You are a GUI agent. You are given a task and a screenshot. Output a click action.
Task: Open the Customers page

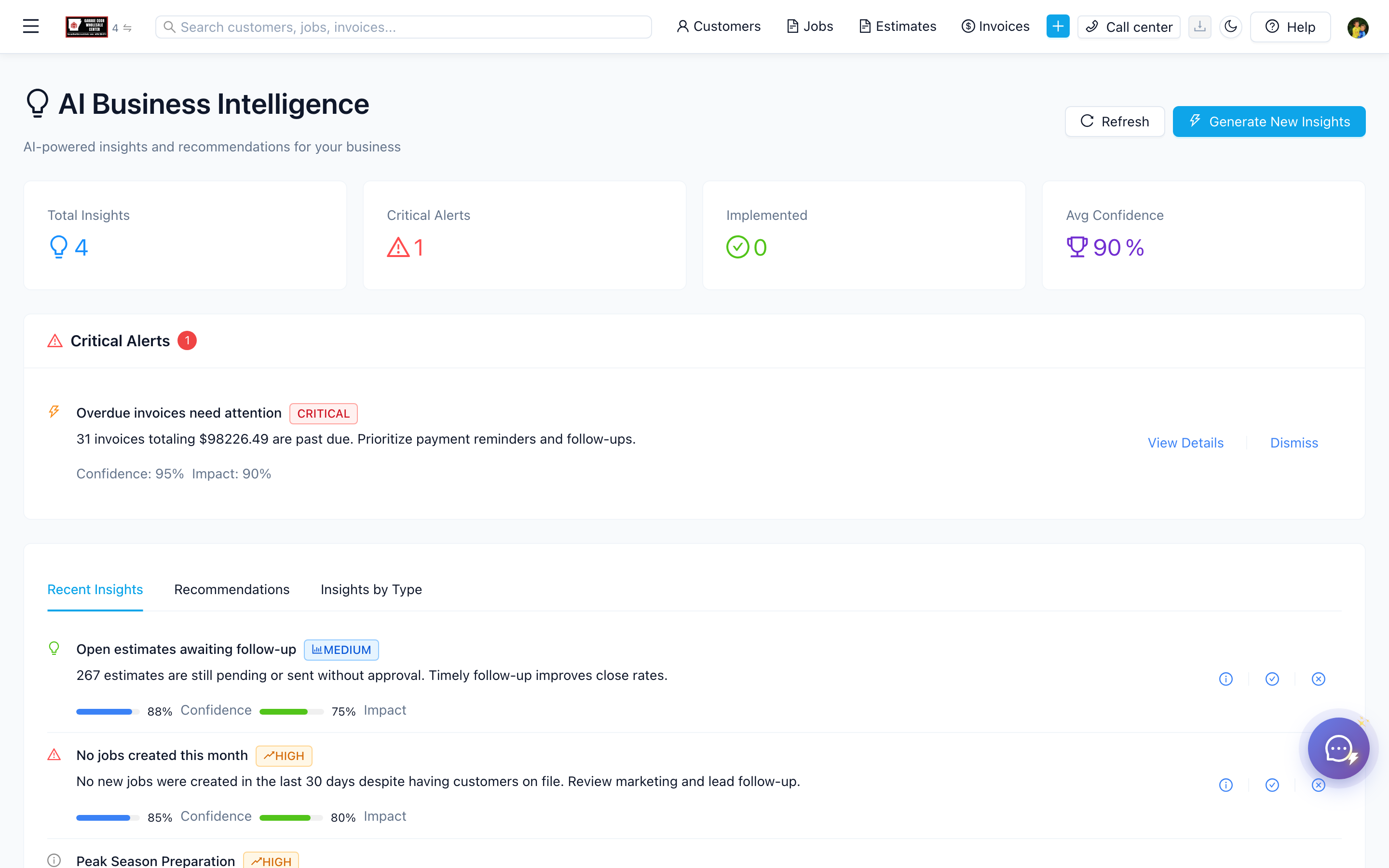pos(718,27)
